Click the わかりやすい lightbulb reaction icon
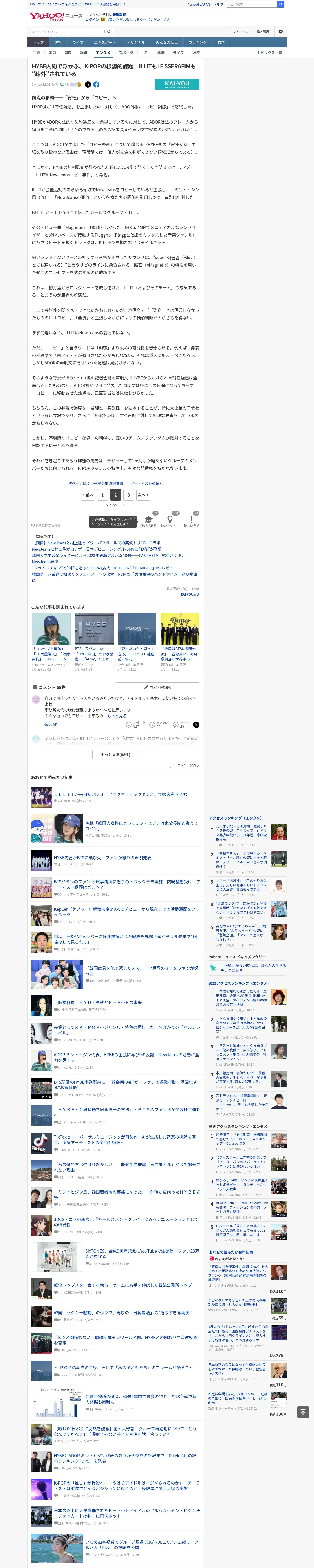 click(170, 520)
